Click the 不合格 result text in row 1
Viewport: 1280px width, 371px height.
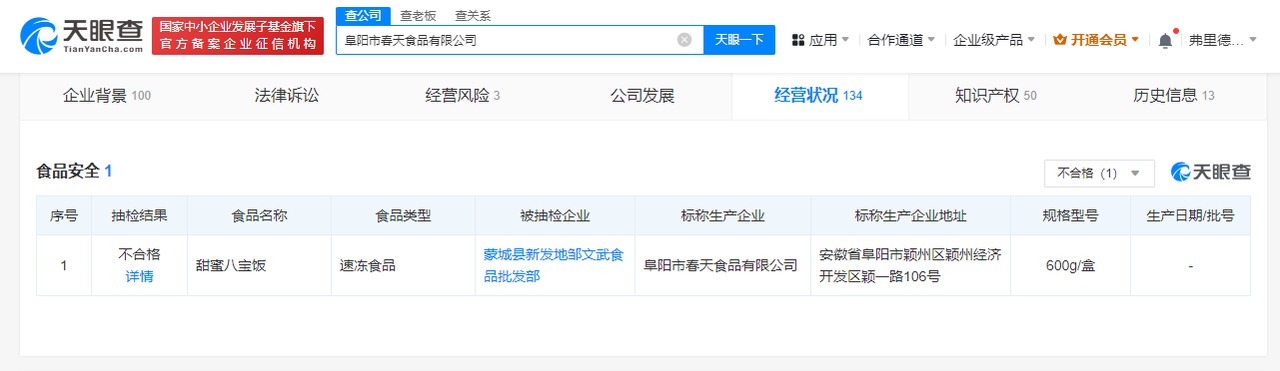(x=139, y=255)
